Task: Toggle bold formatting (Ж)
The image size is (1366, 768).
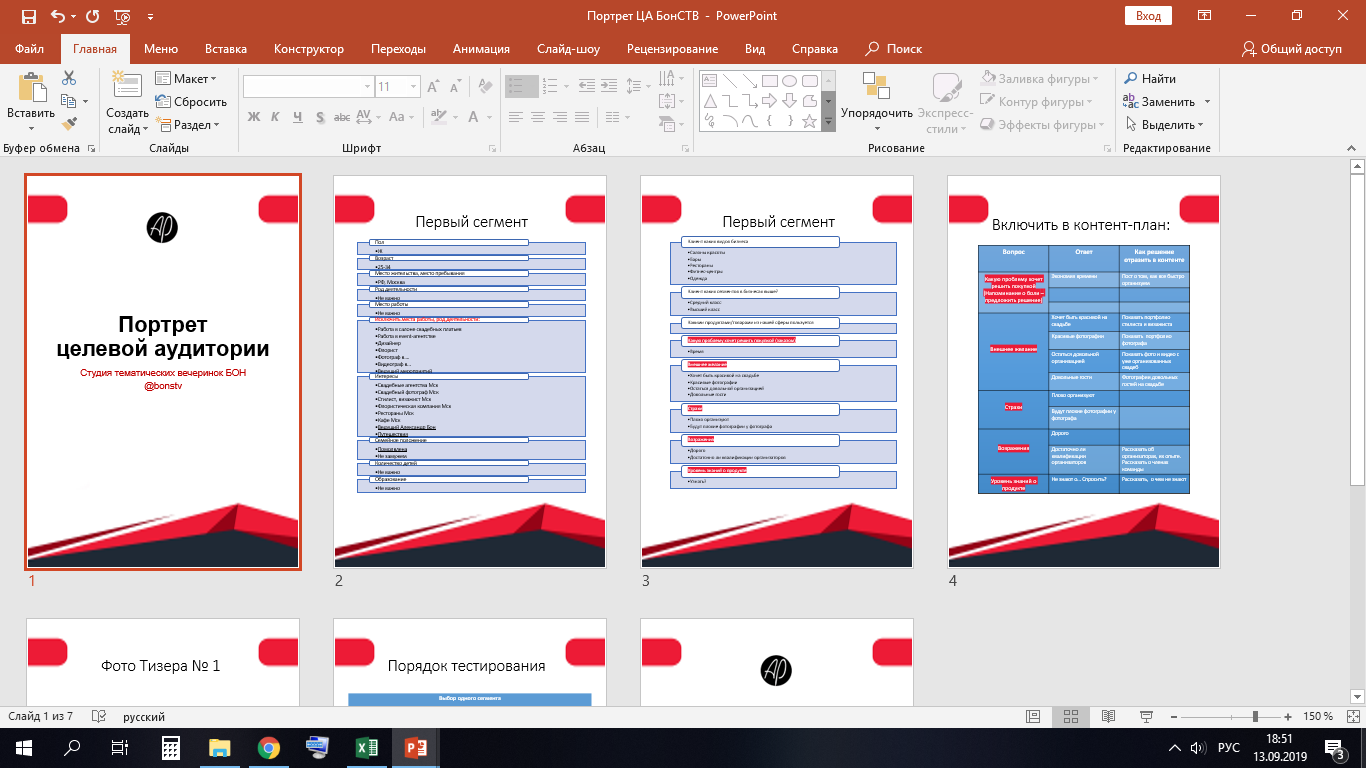Action: [x=253, y=117]
